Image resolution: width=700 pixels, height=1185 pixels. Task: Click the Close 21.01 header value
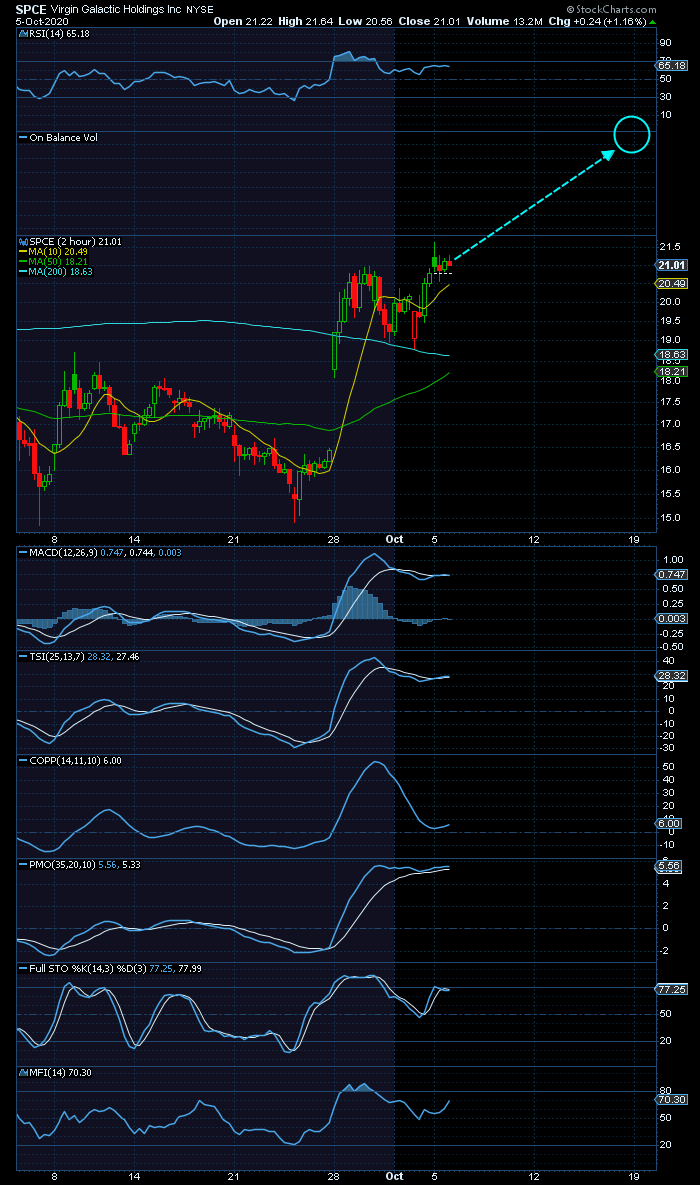429,21
